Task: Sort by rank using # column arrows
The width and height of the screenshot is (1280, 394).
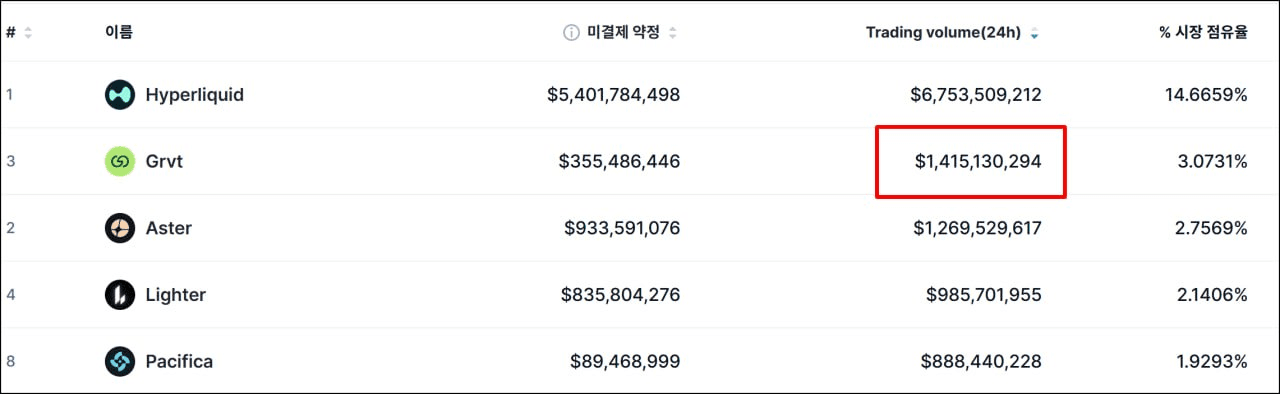Action: click(x=28, y=33)
